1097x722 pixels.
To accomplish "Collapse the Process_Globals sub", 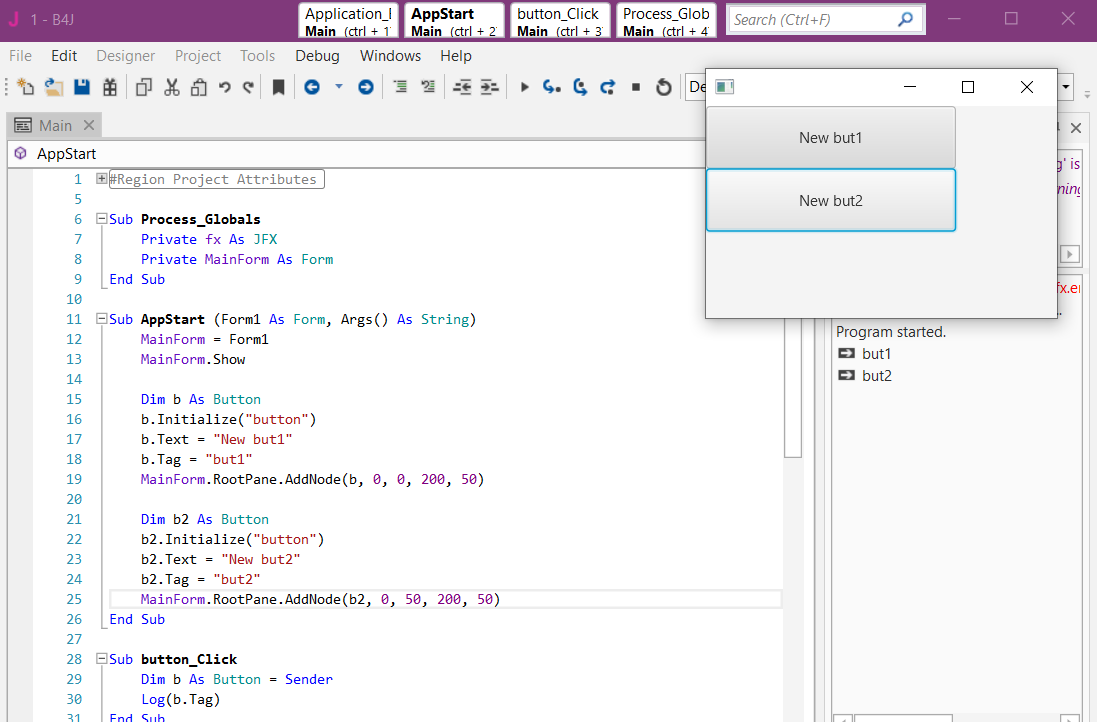I will tap(101, 219).
